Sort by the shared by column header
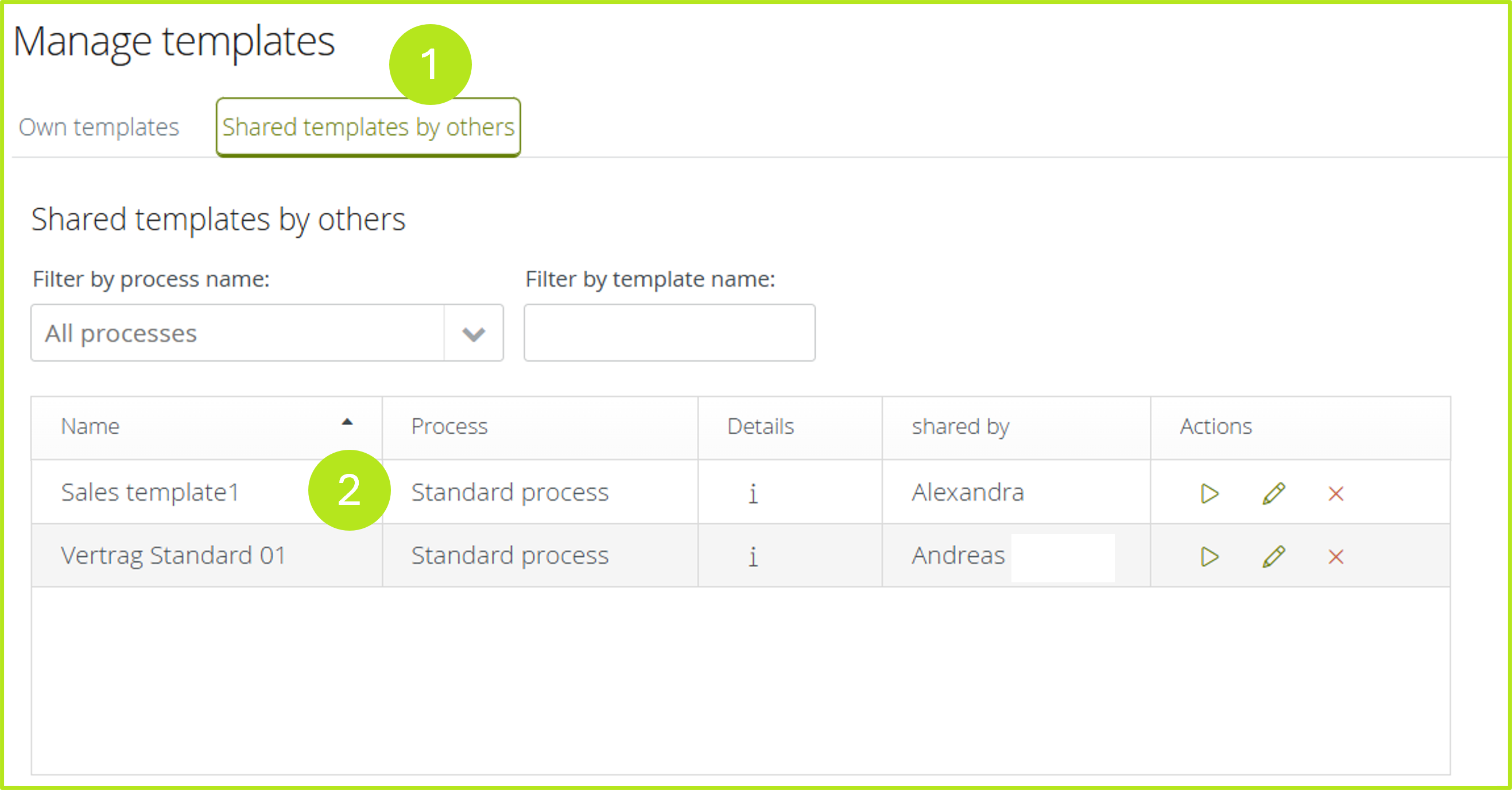 [960, 426]
